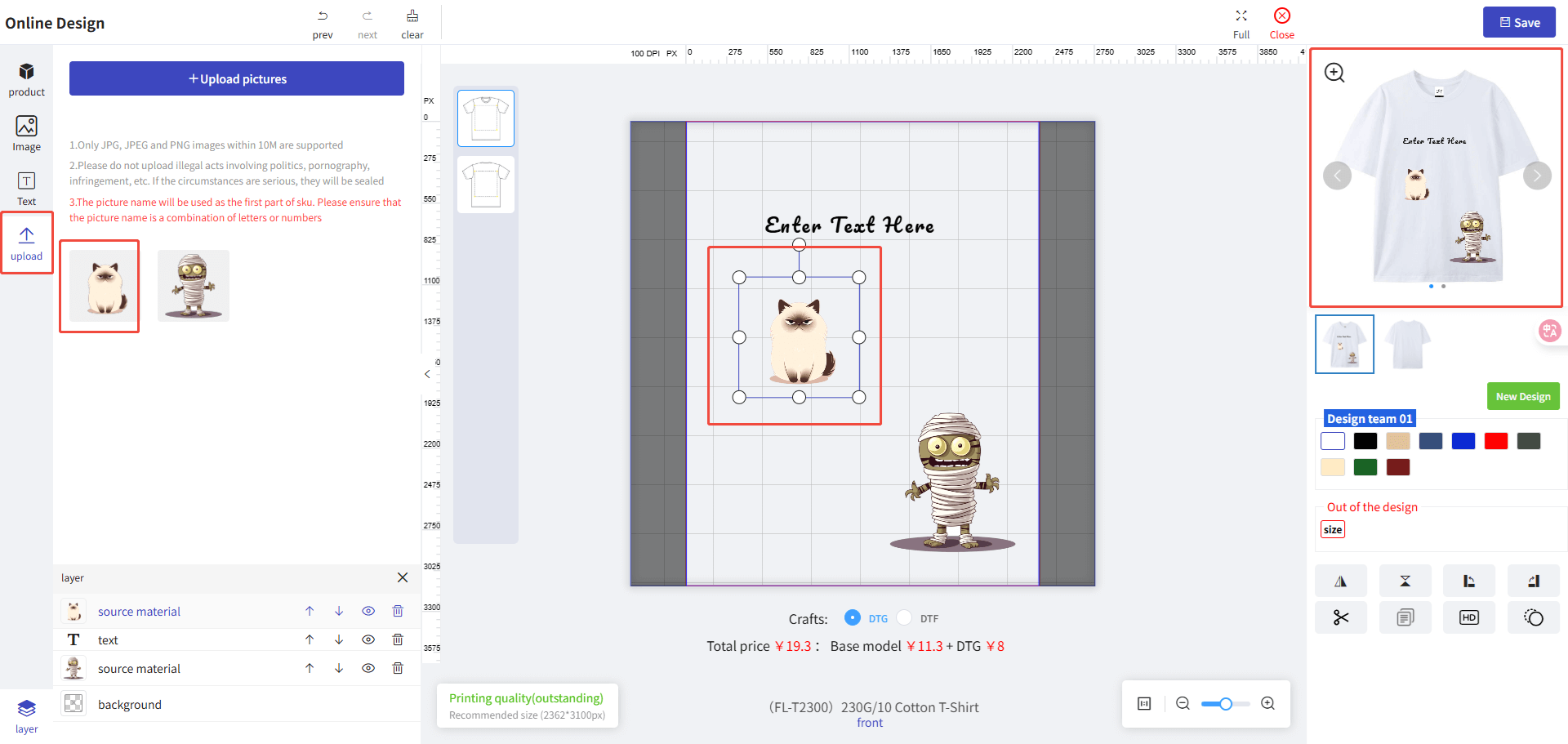Delete the text layer with trash icon
Image resolution: width=1568 pixels, height=744 pixels.
click(x=398, y=639)
